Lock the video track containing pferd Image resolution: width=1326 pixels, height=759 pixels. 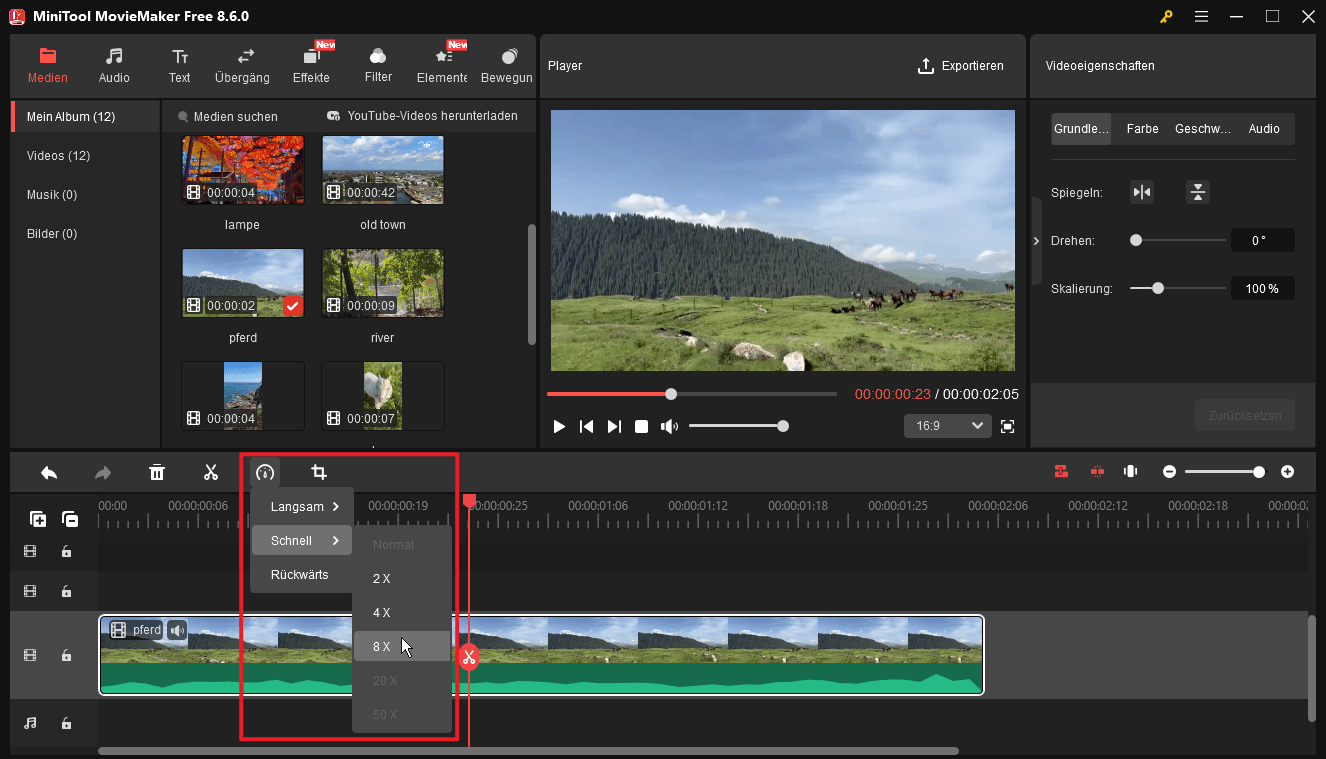[66, 655]
